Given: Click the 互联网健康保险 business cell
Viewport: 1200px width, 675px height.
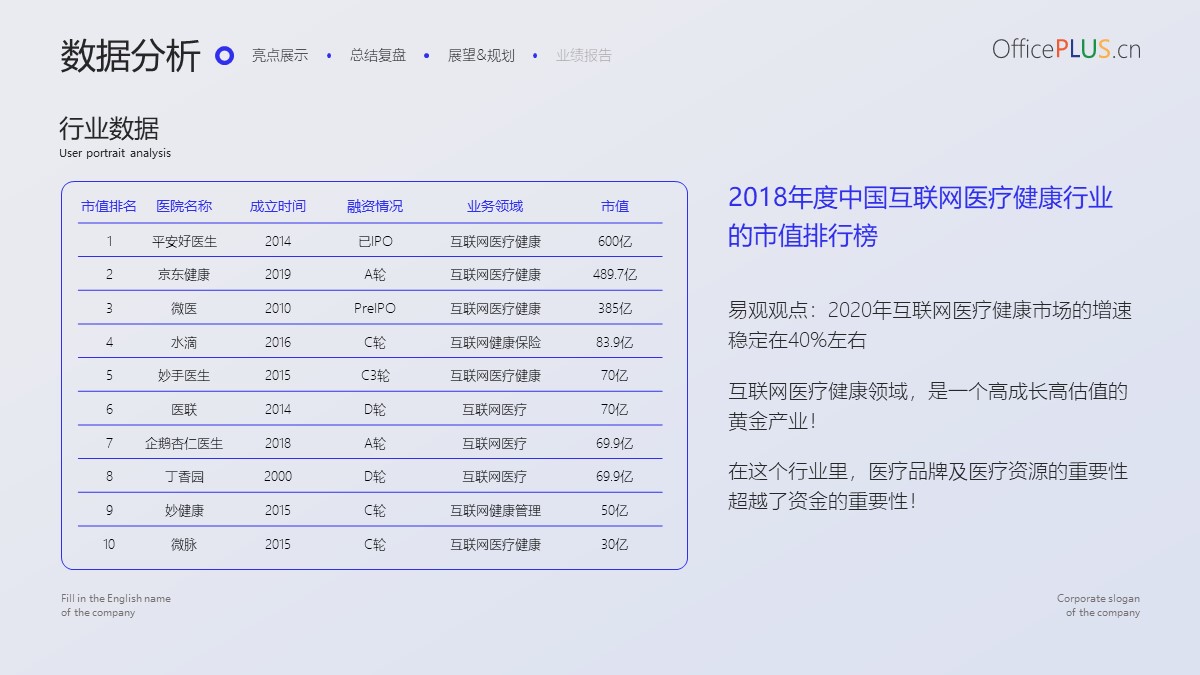Looking at the screenshot, I should coord(495,342).
